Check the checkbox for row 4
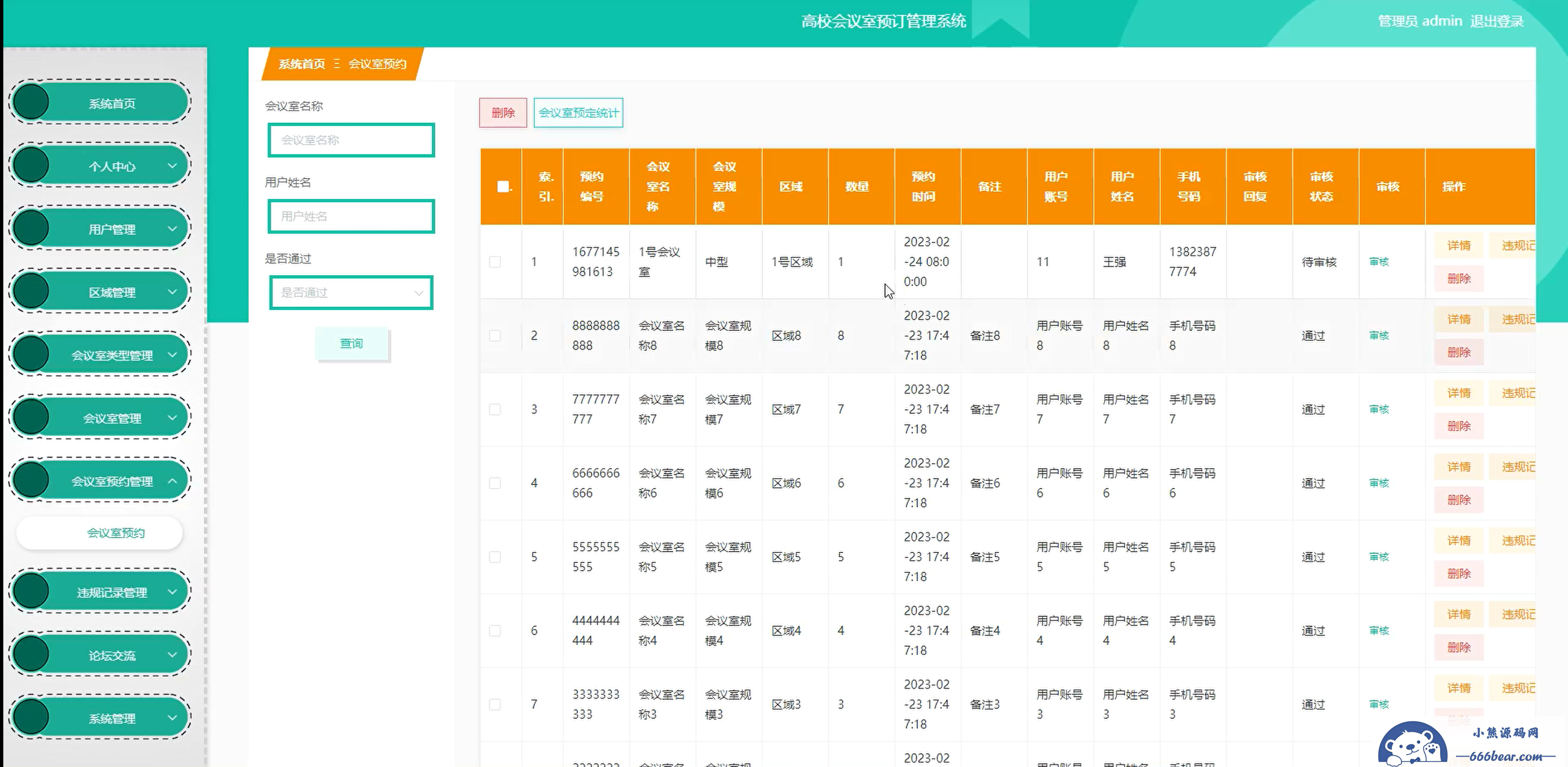 click(x=495, y=484)
